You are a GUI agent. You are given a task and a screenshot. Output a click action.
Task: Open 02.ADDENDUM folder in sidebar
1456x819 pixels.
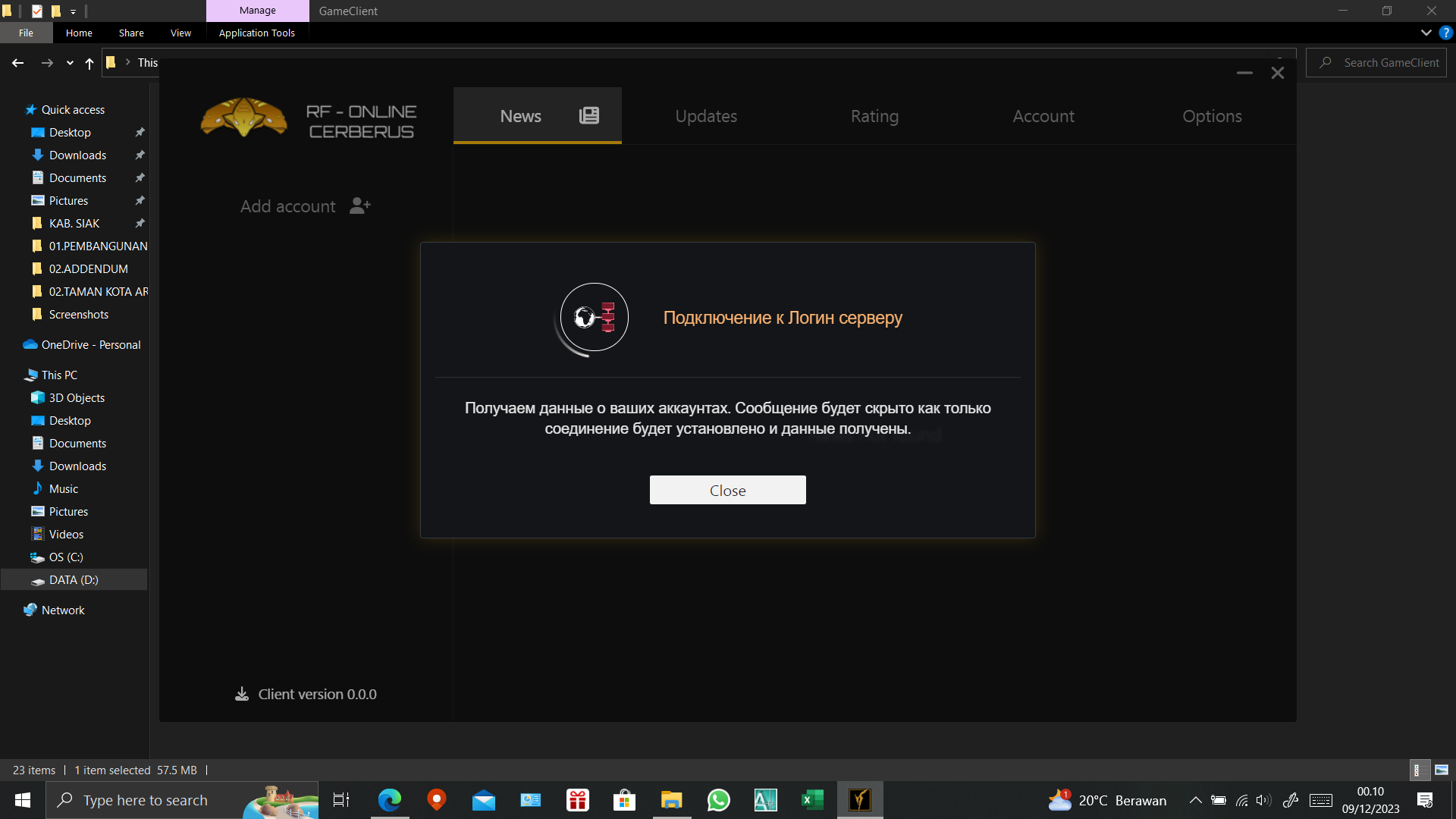88,268
